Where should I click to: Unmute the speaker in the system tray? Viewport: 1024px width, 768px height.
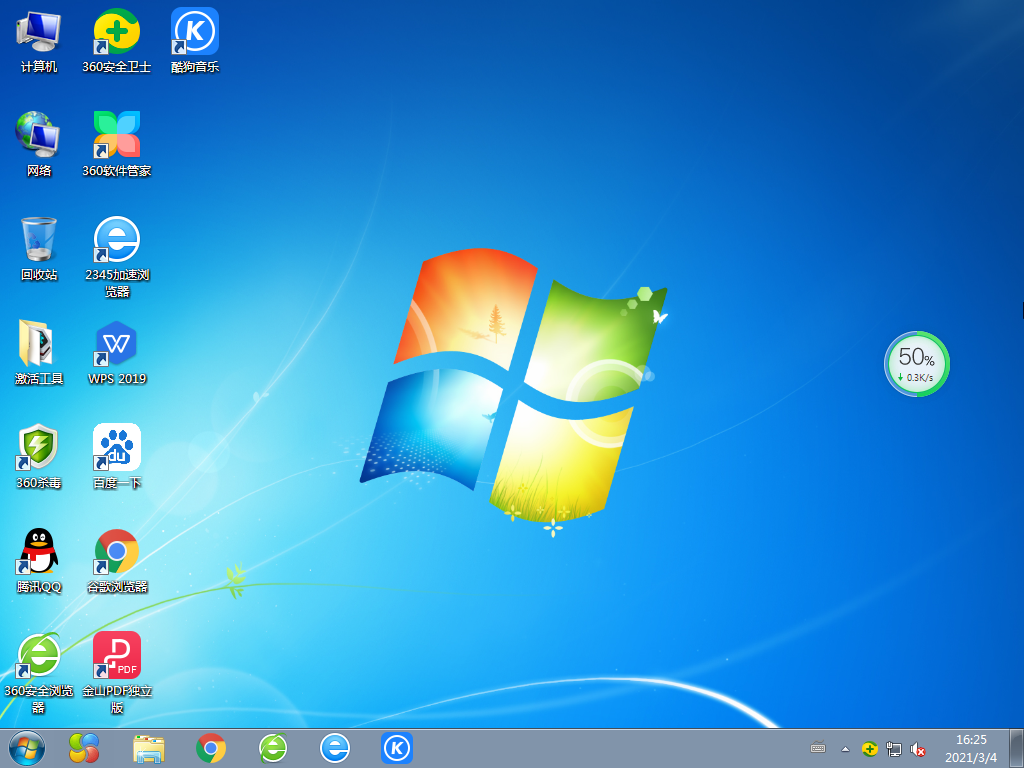click(918, 748)
